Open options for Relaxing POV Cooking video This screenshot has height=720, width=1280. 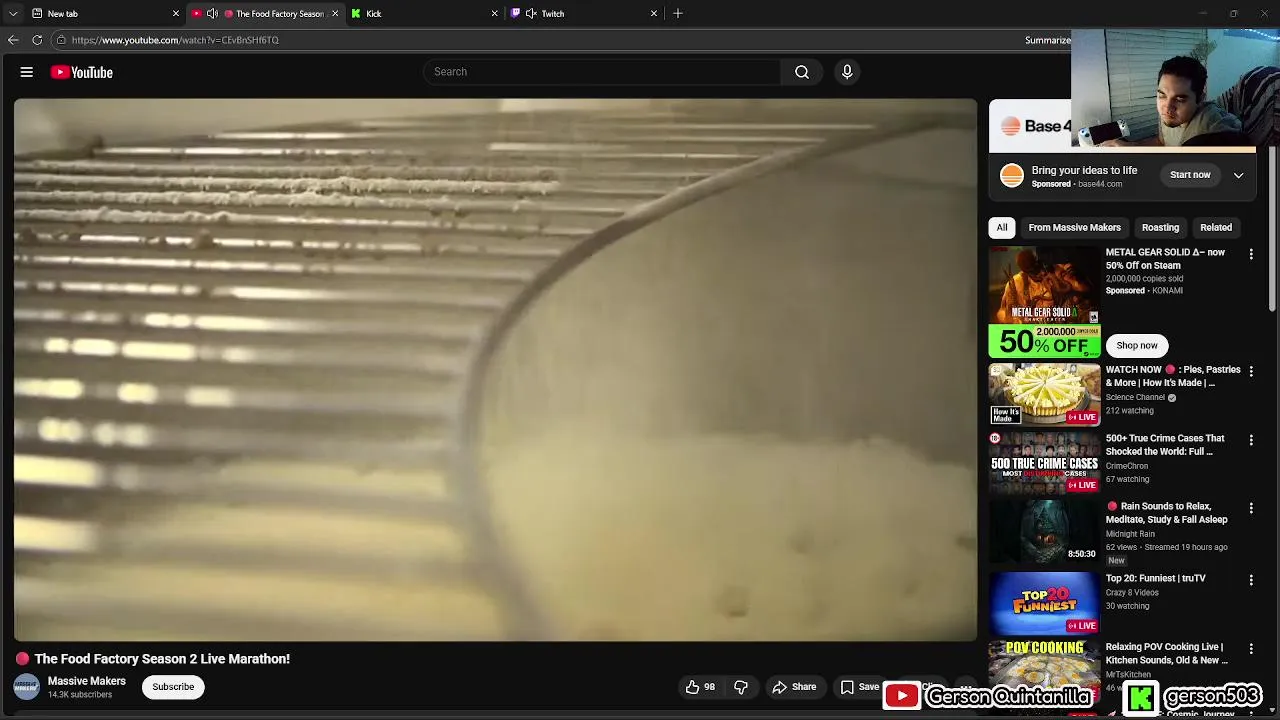1251,648
